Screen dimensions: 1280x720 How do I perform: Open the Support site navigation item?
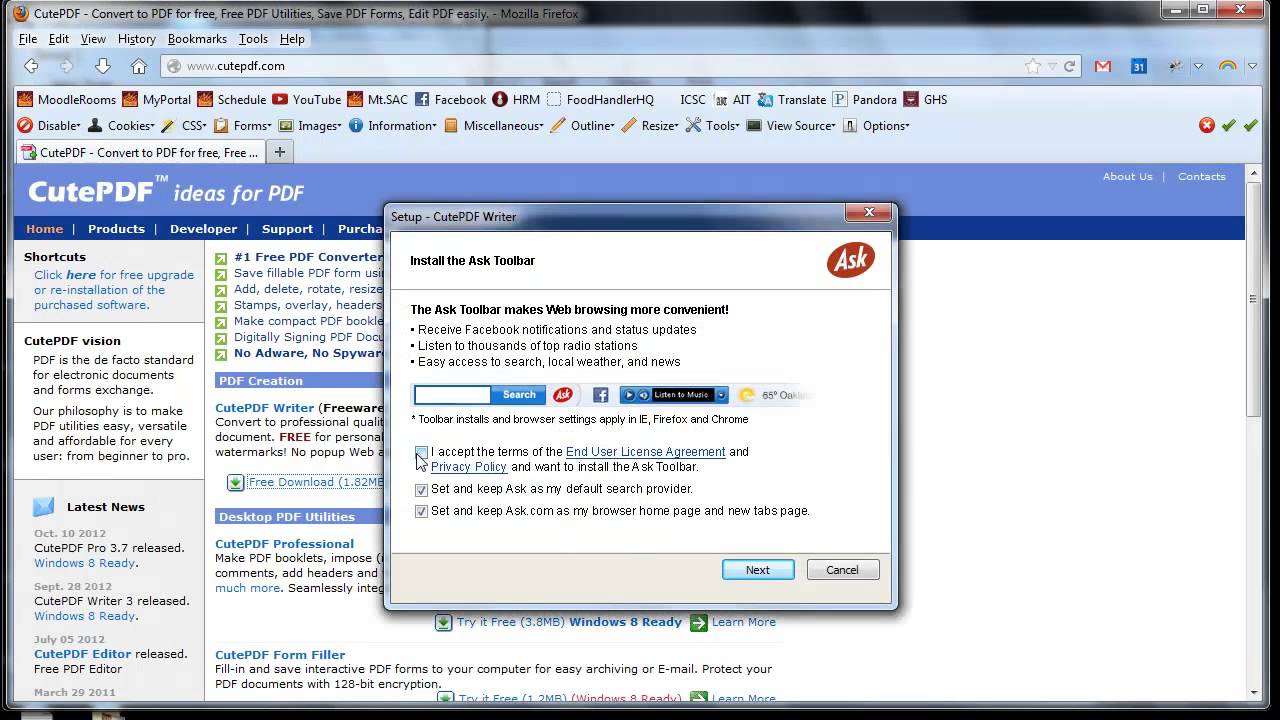click(x=287, y=229)
